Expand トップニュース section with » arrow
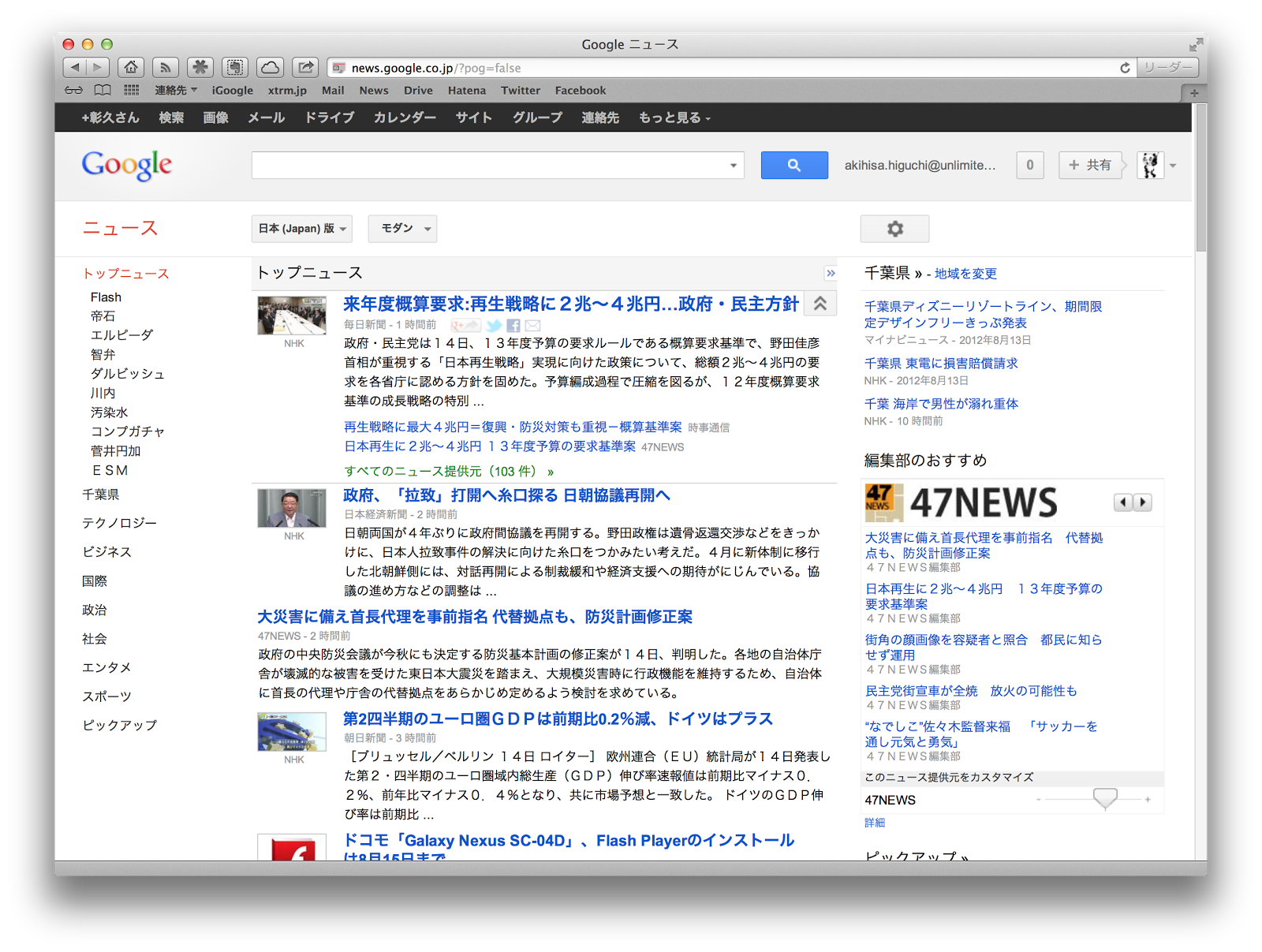This screenshot has height=952, width=1262. [x=831, y=273]
